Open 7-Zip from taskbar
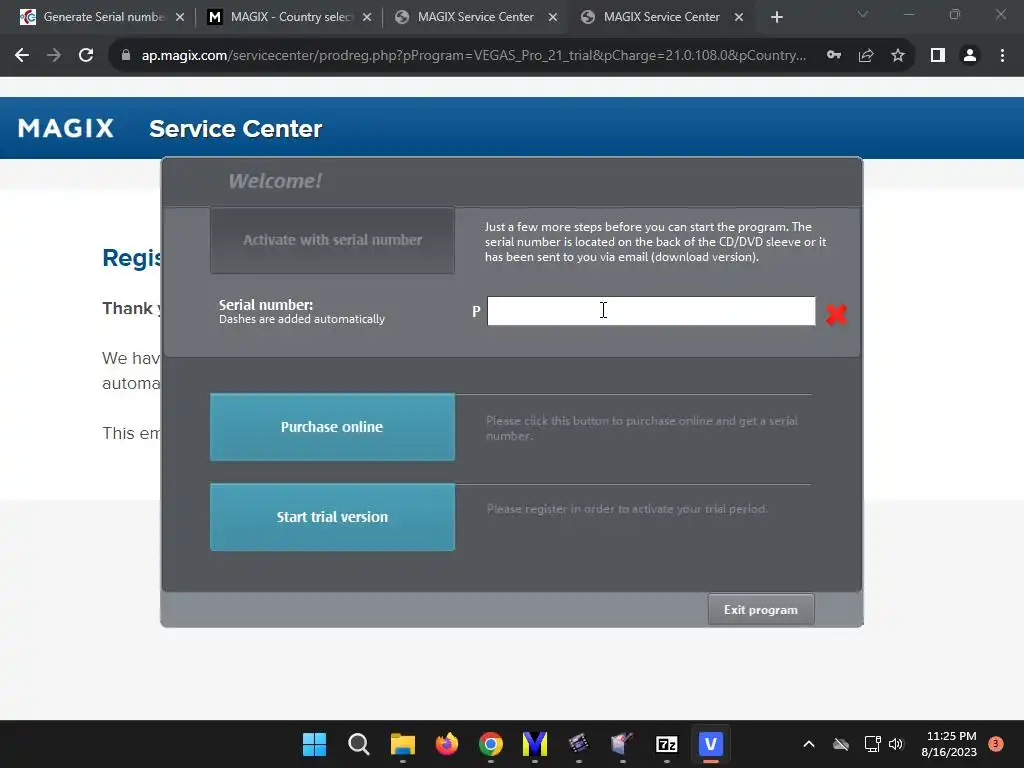Image resolution: width=1024 pixels, height=768 pixels. 667,744
